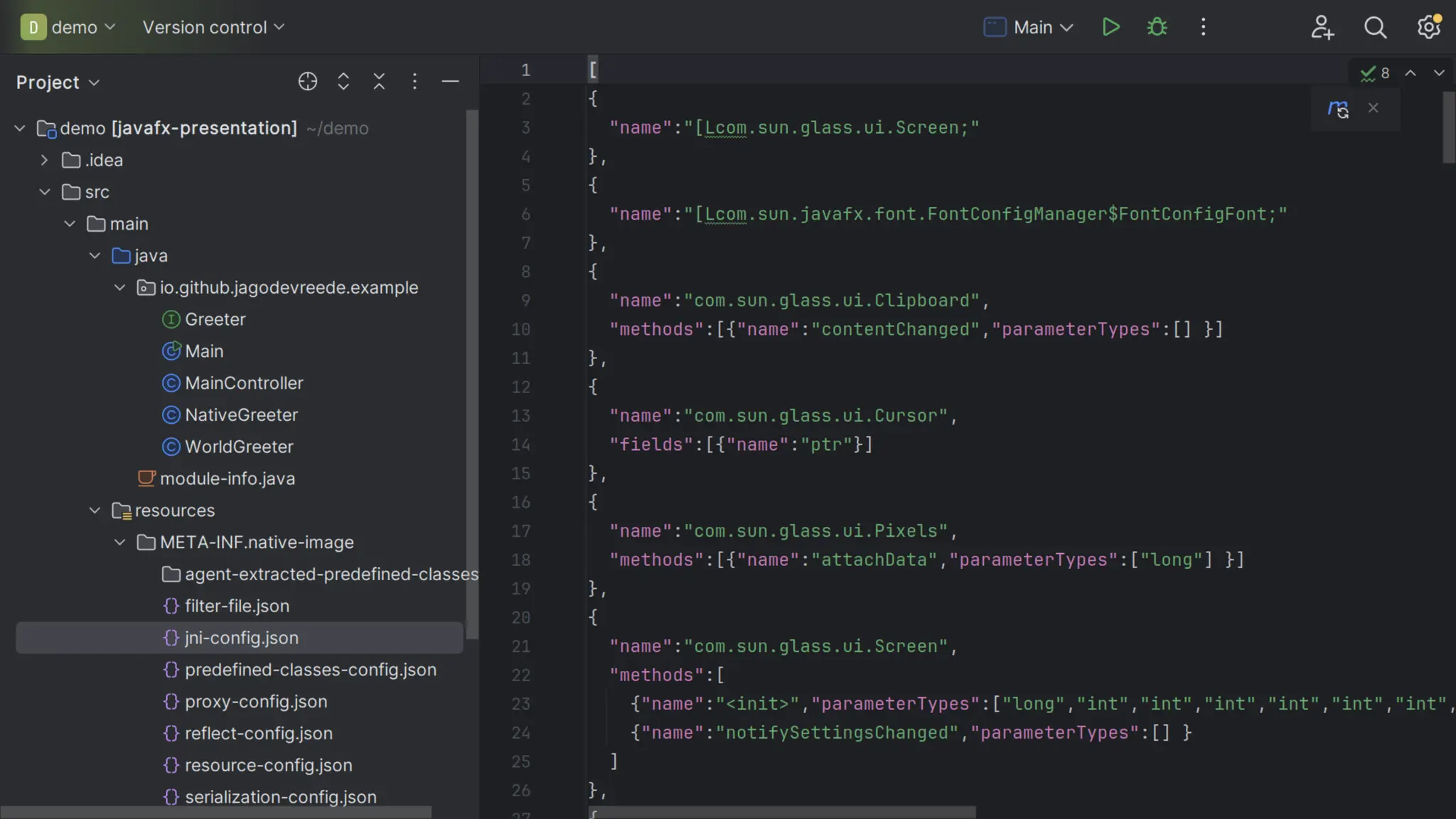The height and width of the screenshot is (819, 1456).
Task: Click the add collaborator user icon
Action: (x=1322, y=27)
